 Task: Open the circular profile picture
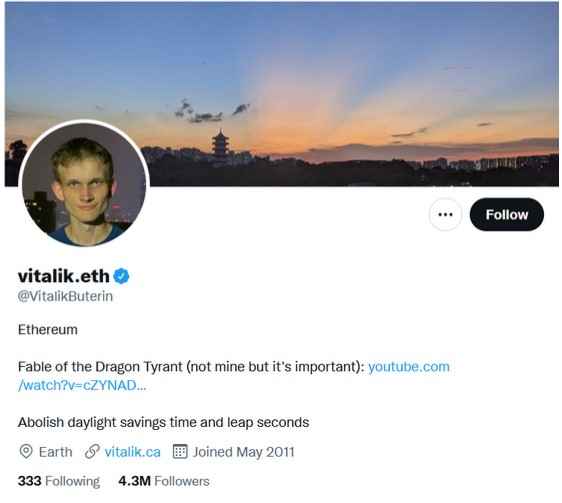84,184
